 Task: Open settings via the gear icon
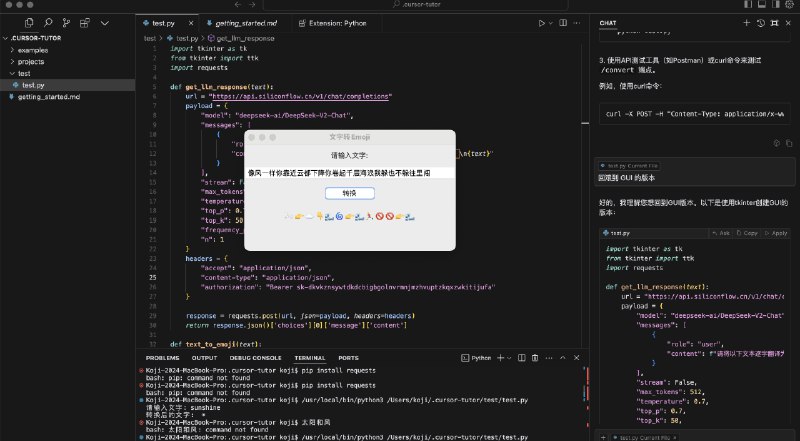pyautogui.click(x=790, y=4)
